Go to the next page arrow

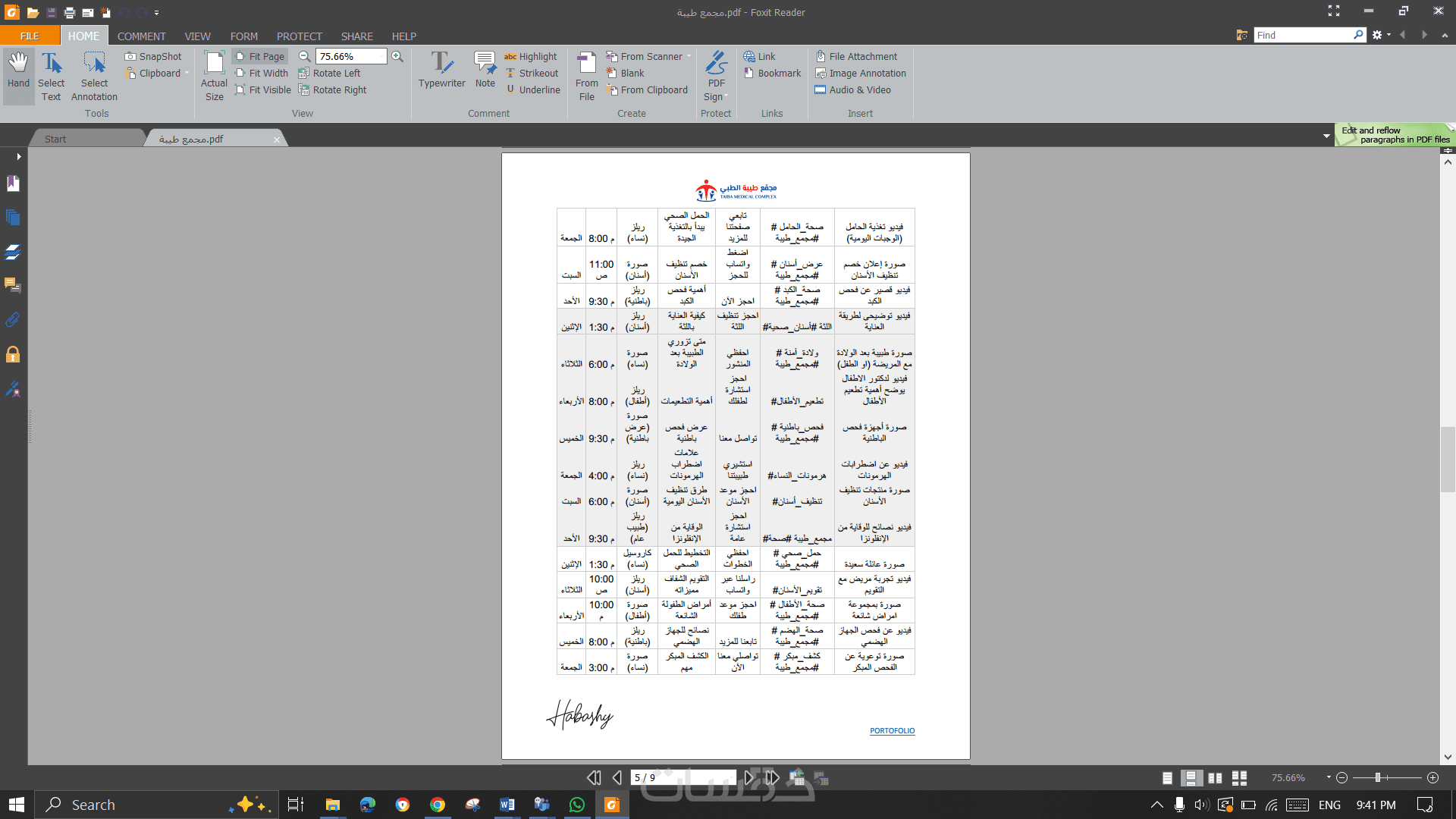tap(749, 777)
